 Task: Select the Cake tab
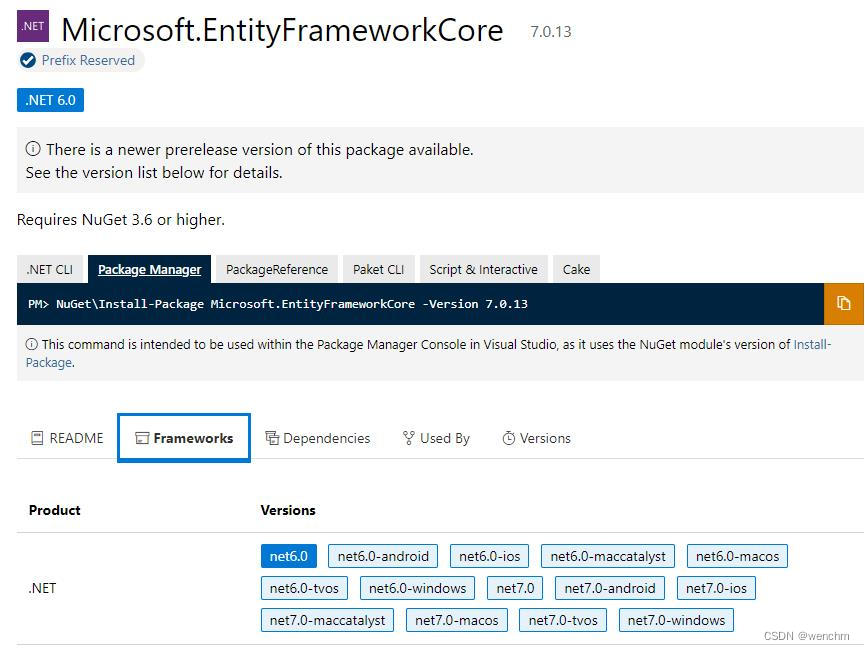(x=576, y=269)
